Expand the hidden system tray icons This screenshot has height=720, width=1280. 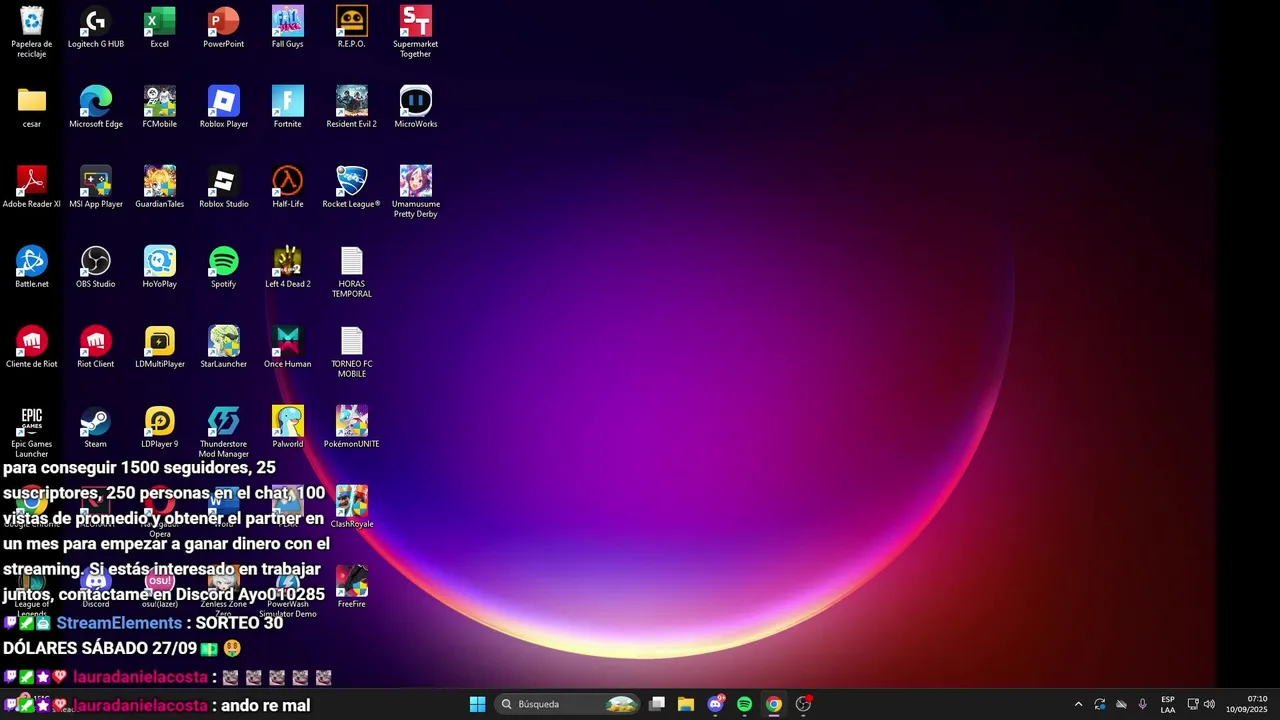click(1078, 704)
